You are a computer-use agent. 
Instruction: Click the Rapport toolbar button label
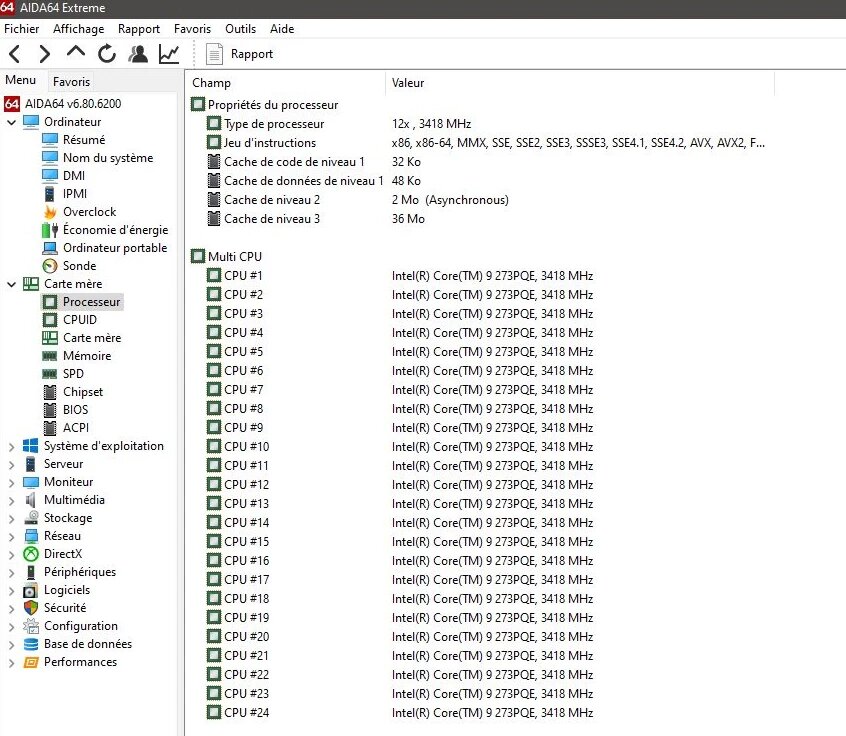click(x=251, y=54)
